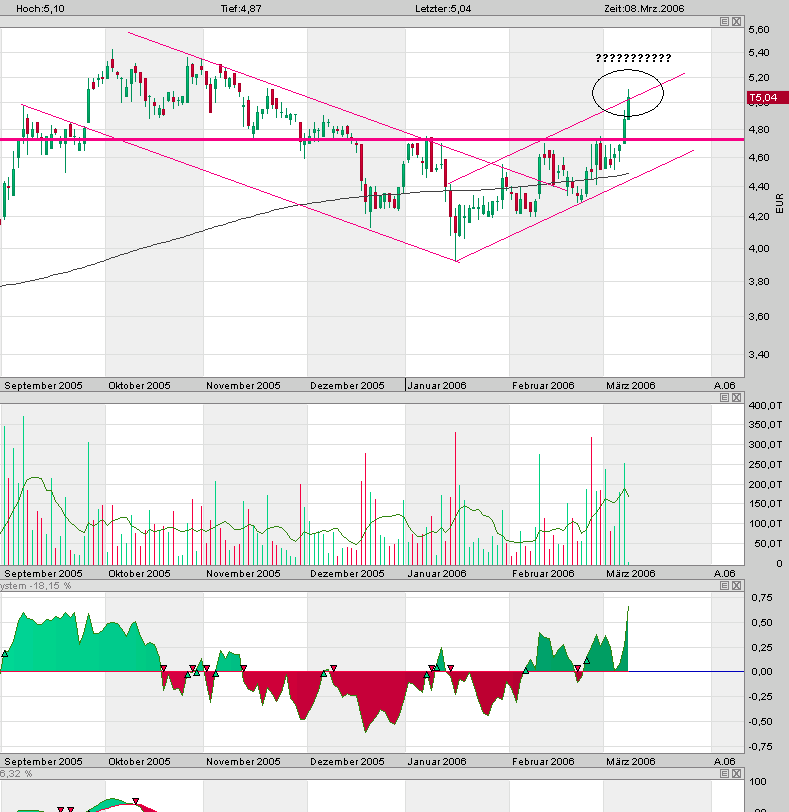Click the Letzter:5,04 value in header

pyautogui.click(x=443, y=8)
